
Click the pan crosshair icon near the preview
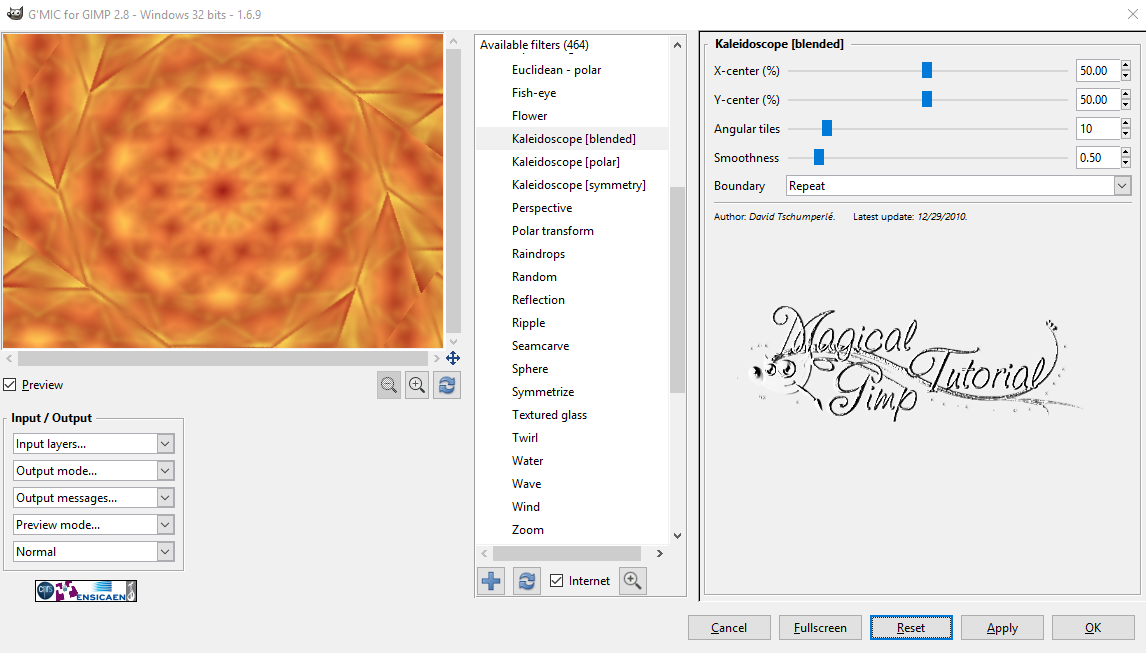(x=453, y=357)
